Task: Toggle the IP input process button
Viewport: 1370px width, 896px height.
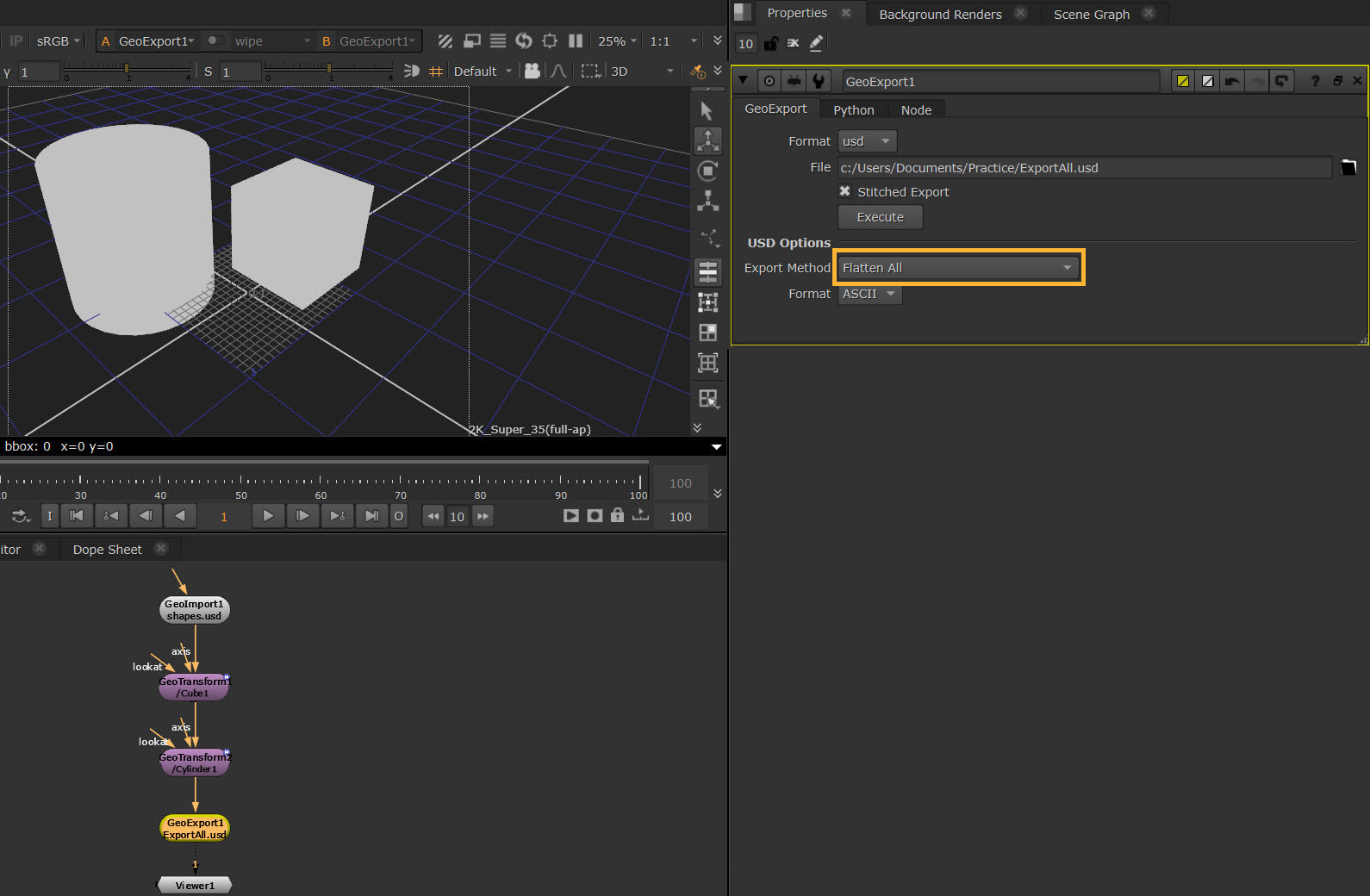Action: [x=16, y=40]
